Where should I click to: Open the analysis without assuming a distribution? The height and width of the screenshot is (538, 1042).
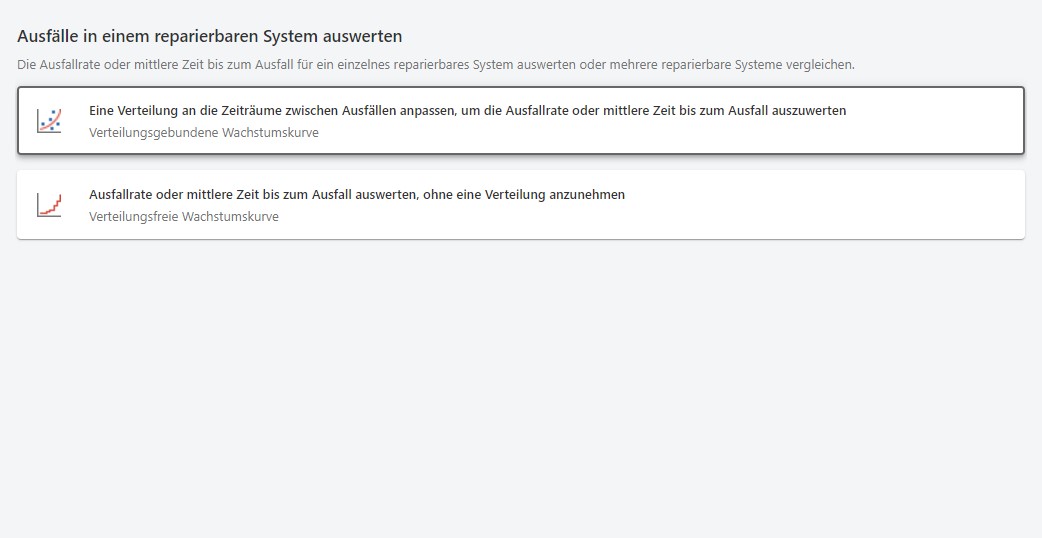356,195
